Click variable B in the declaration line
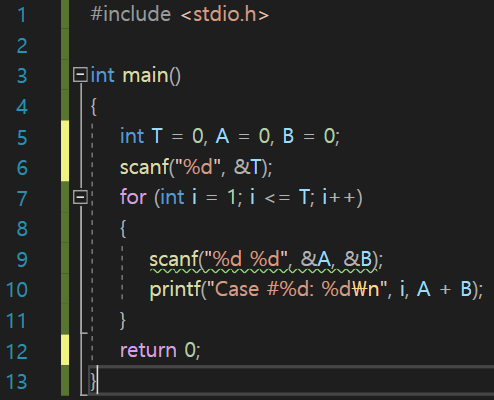Screen dimensions: 494x400 click(x=288, y=136)
